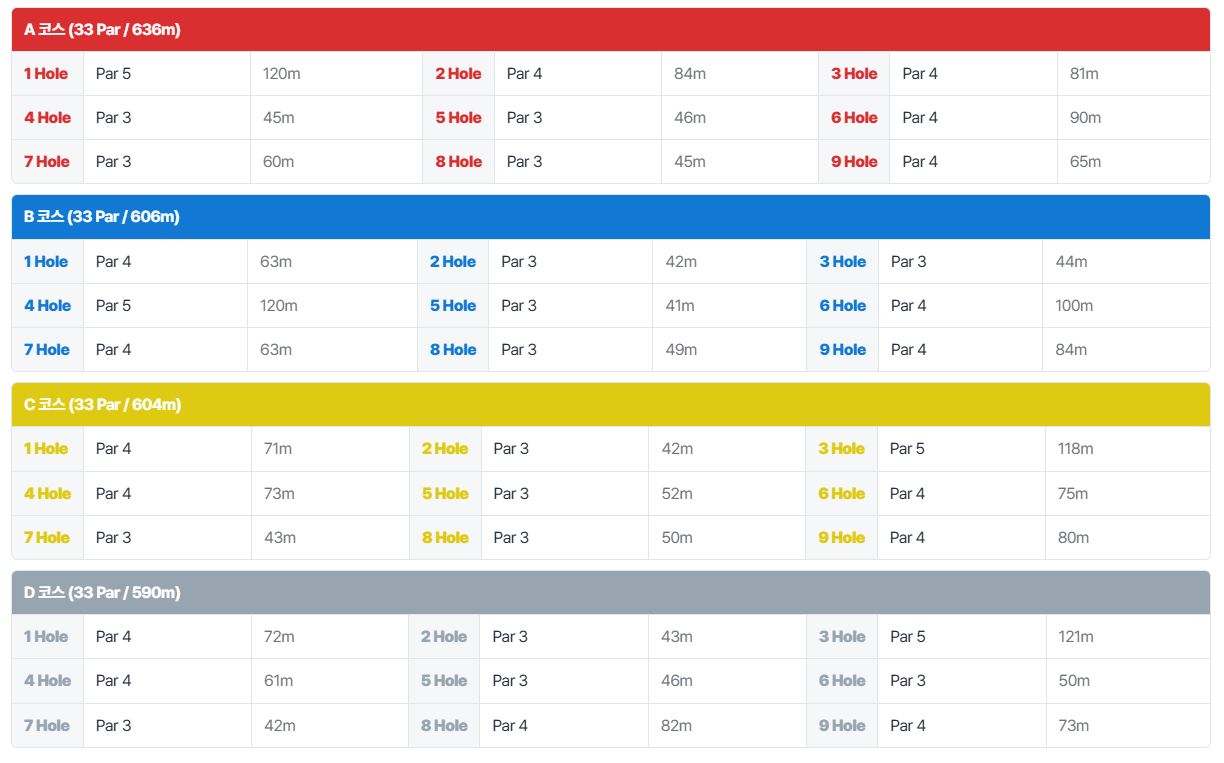Viewport: 1224px width, 763px height.
Task: Click the red A 코스 header bar
Action: click(x=611, y=29)
